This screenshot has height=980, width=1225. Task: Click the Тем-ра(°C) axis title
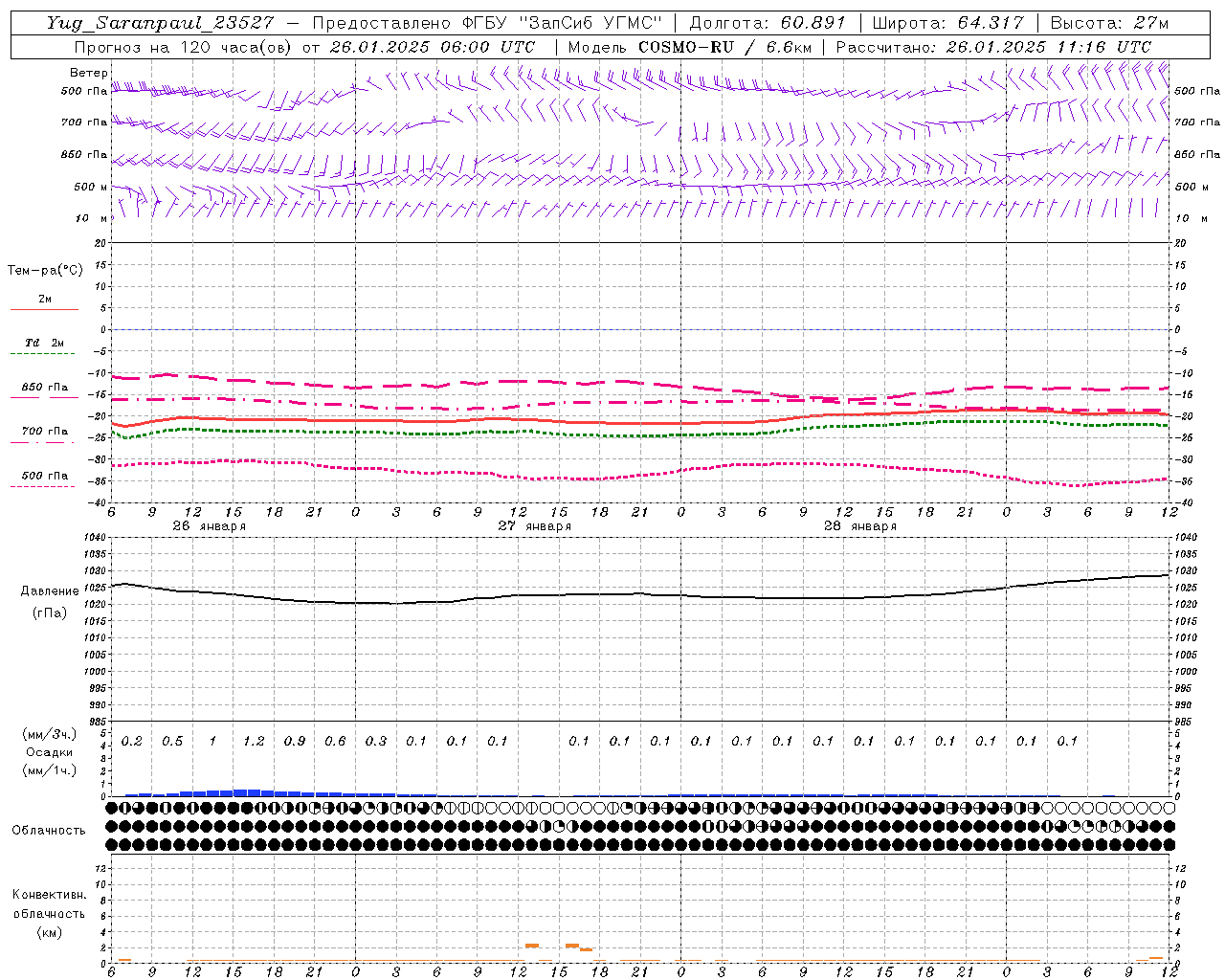click(x=45, y=271)
